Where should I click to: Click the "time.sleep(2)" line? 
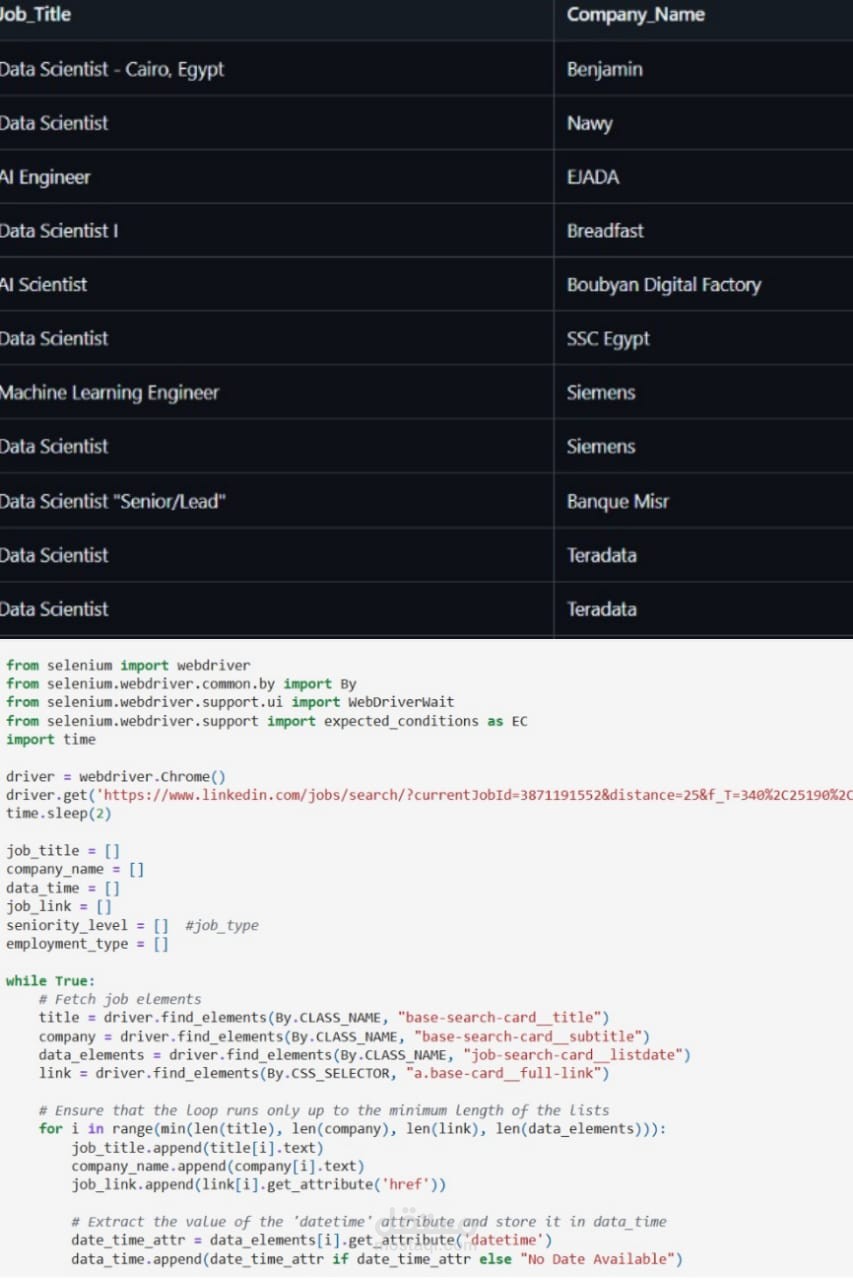click(58, 813)
